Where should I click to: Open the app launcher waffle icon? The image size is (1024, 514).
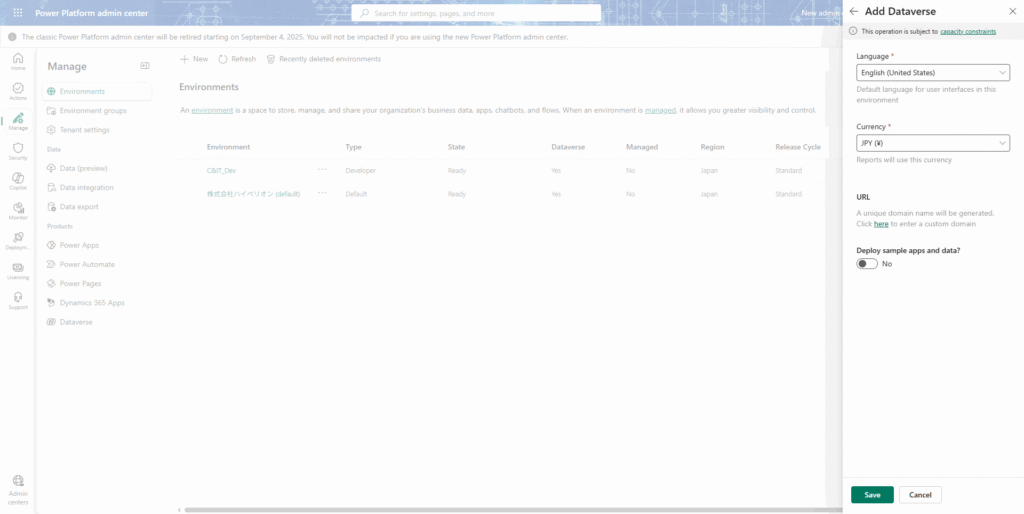(x=17, y=13)
